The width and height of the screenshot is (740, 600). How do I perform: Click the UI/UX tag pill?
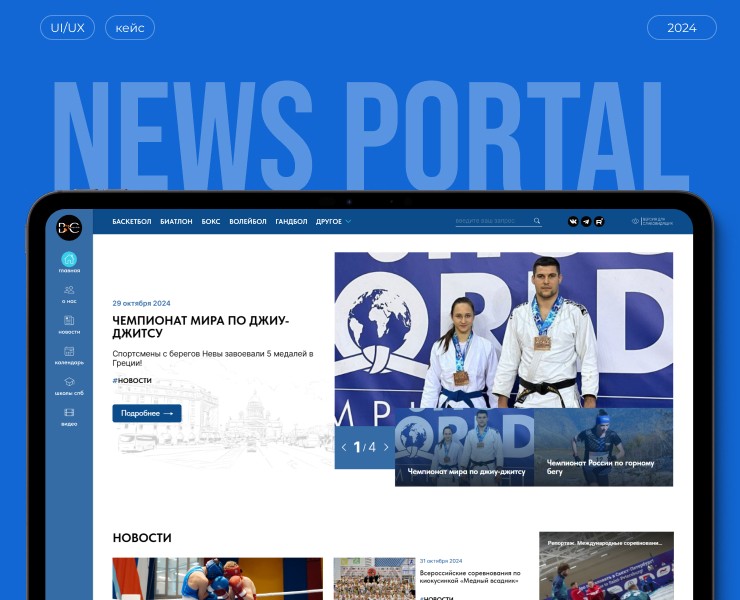point(67,27)
